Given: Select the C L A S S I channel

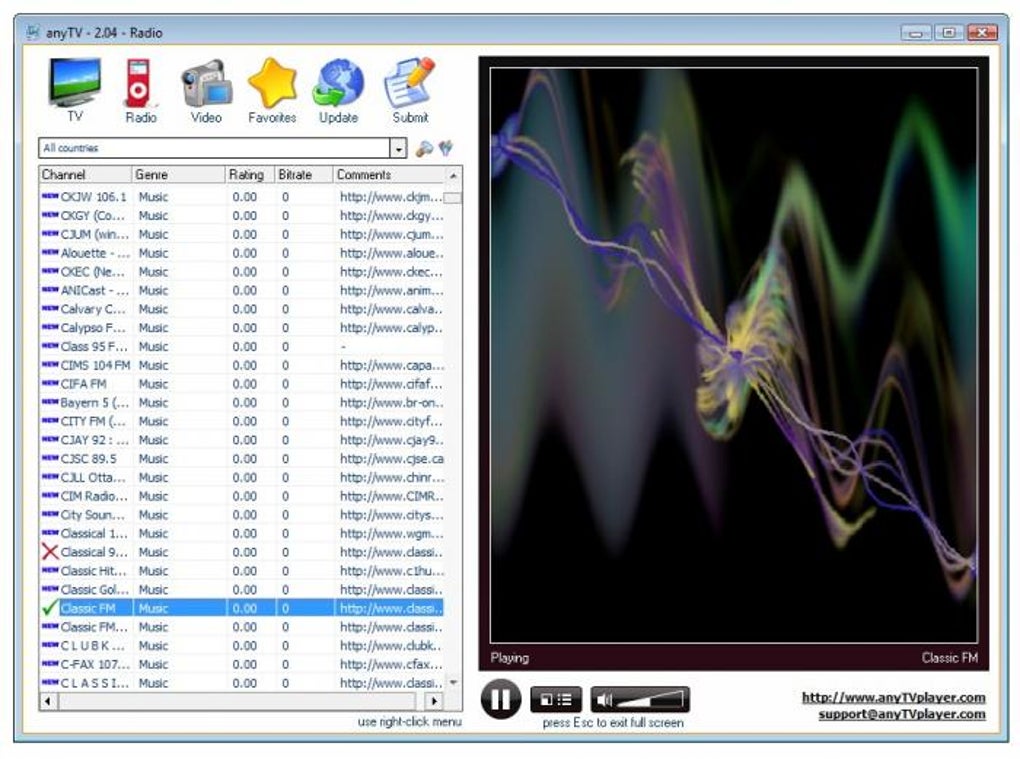Looking at the screenshot, I should point(242,683).
